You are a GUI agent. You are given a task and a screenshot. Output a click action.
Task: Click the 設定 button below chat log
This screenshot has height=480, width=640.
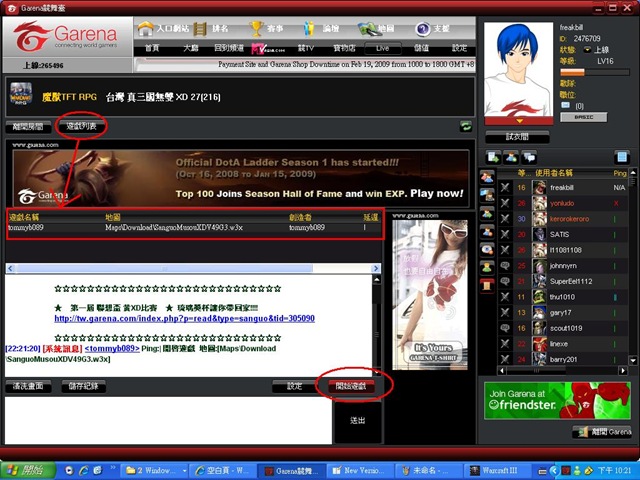pos(294,386)
